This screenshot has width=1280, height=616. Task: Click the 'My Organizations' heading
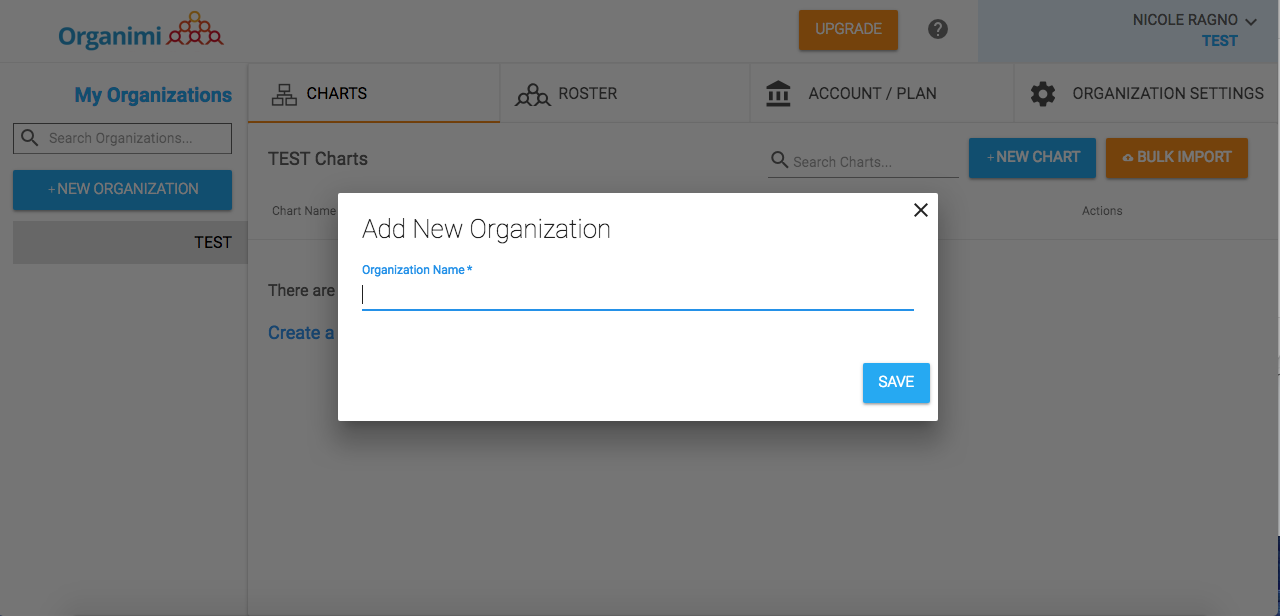153,95
